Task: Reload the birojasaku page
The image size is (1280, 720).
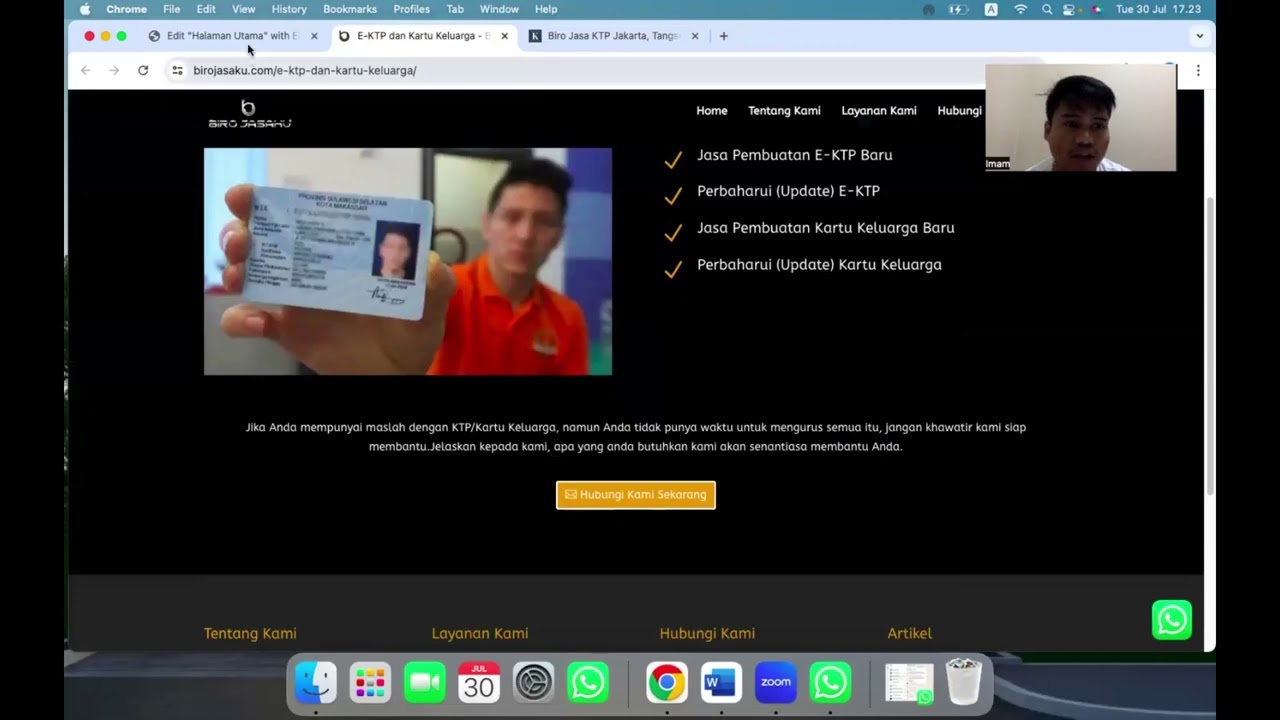Action: click(143, 70)
